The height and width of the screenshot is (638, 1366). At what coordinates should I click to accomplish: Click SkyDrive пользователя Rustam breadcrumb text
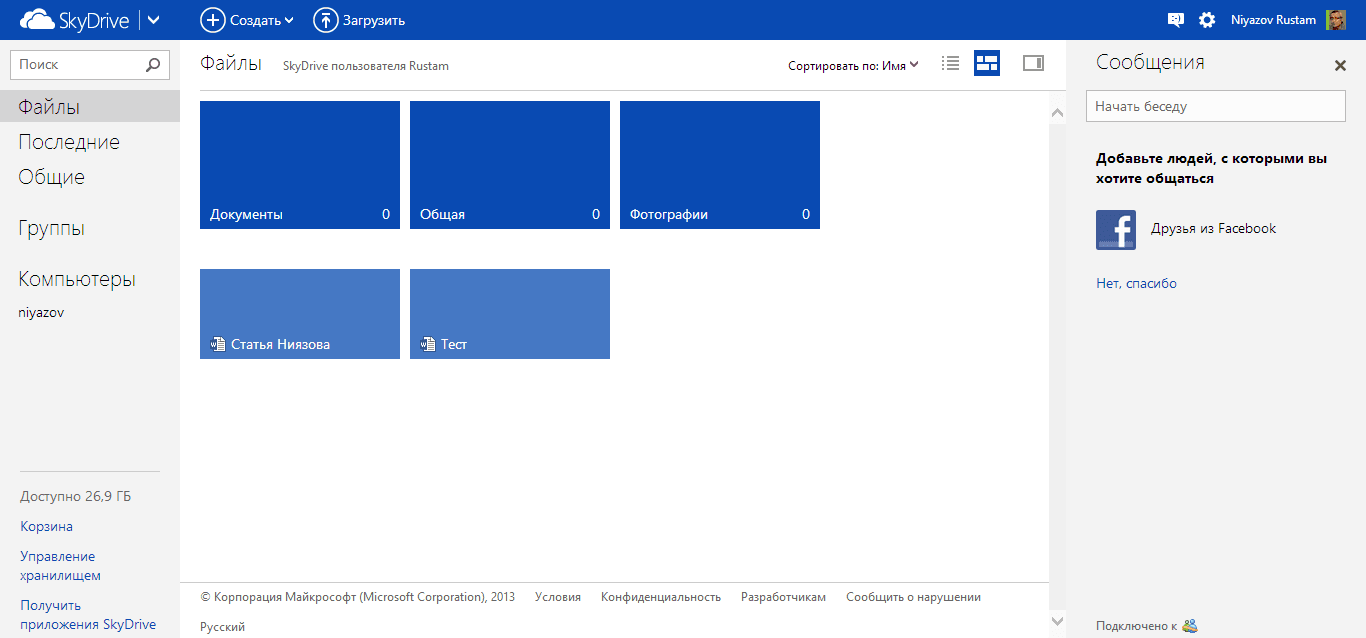point(366,66)
